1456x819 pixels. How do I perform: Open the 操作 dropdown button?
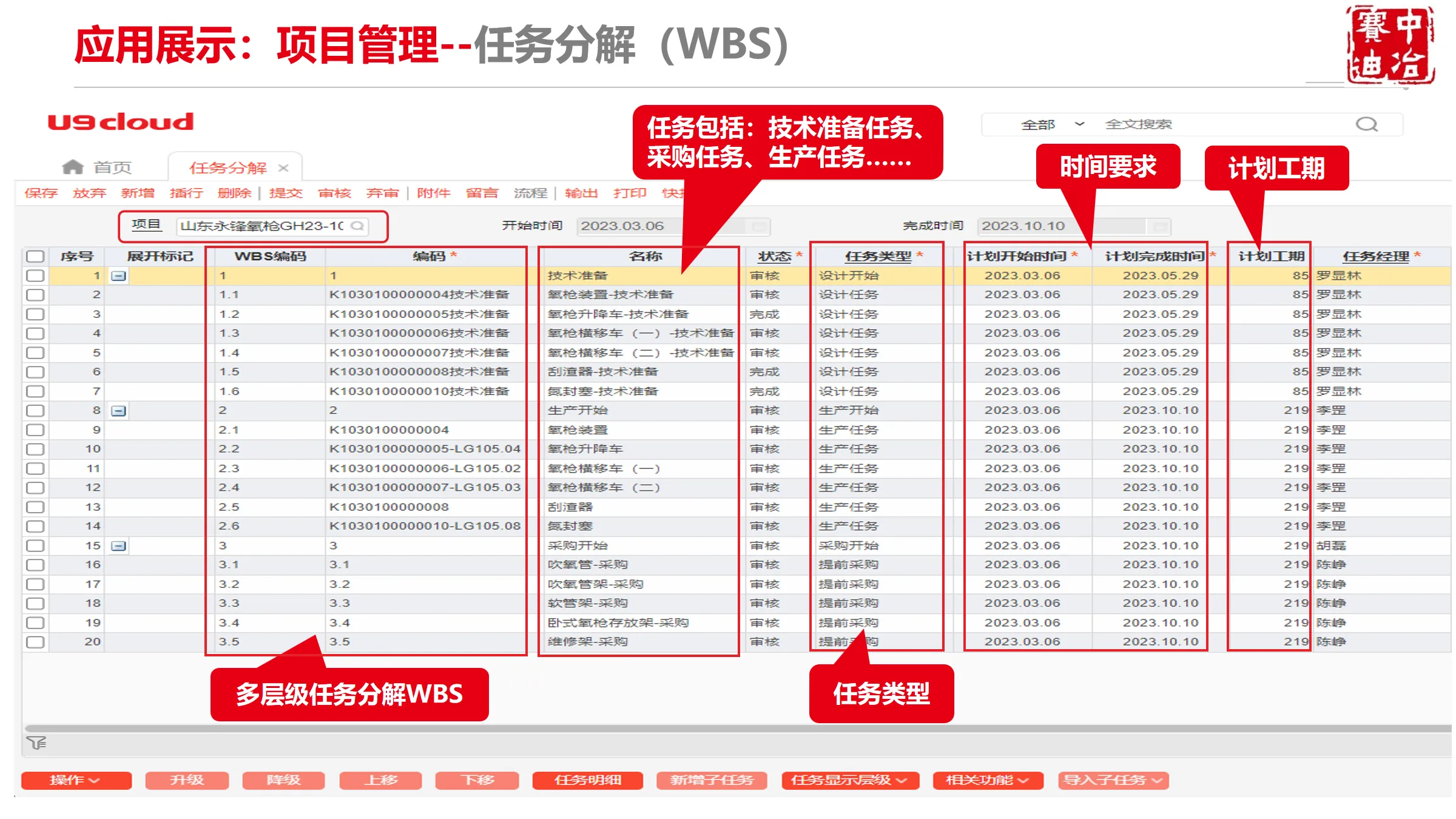coord(76,780)
